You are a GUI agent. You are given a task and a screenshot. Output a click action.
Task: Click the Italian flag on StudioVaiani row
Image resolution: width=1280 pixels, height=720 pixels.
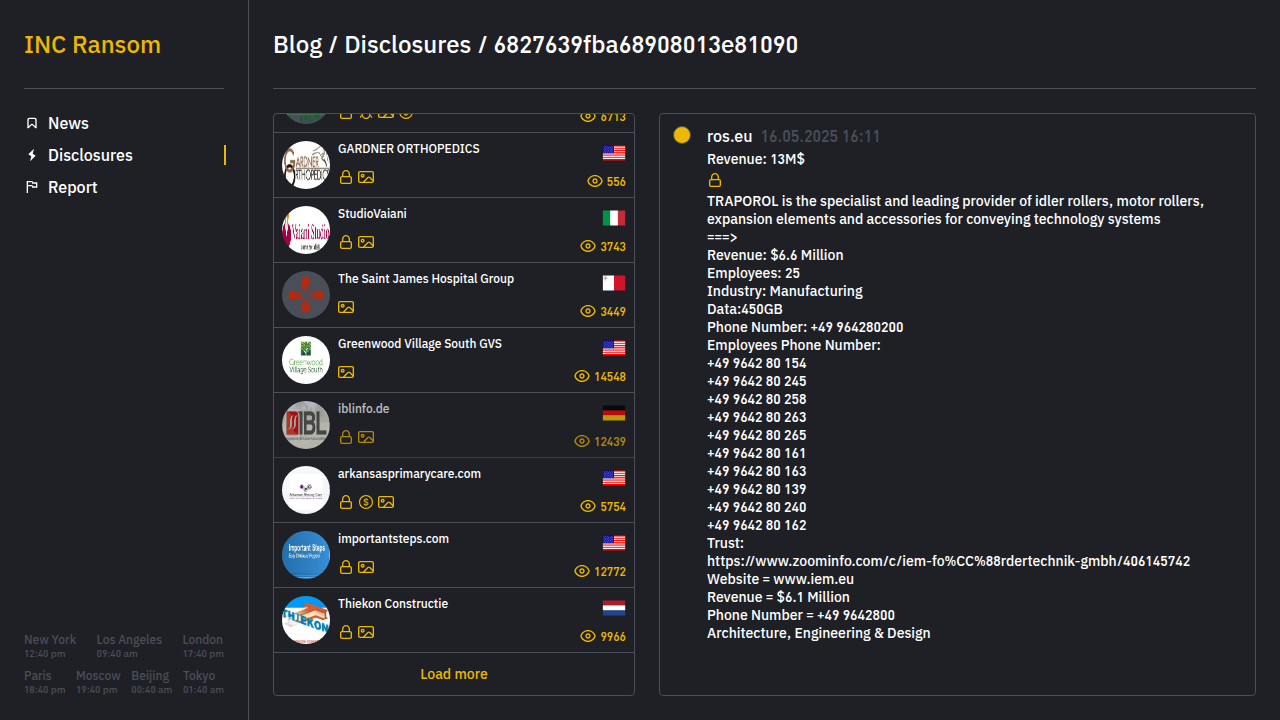click(x=614, y=218)
